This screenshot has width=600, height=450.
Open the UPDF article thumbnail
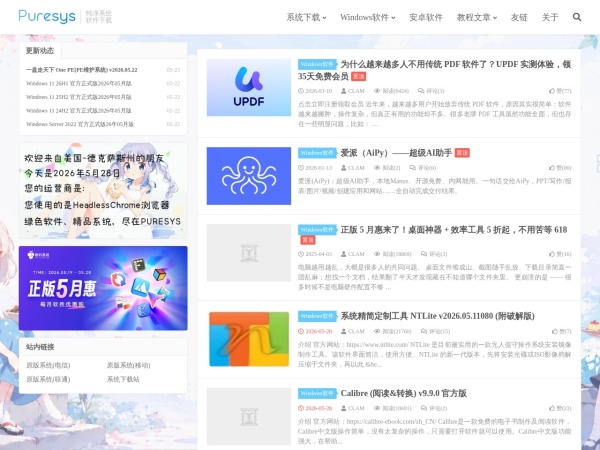click(249, 87)
